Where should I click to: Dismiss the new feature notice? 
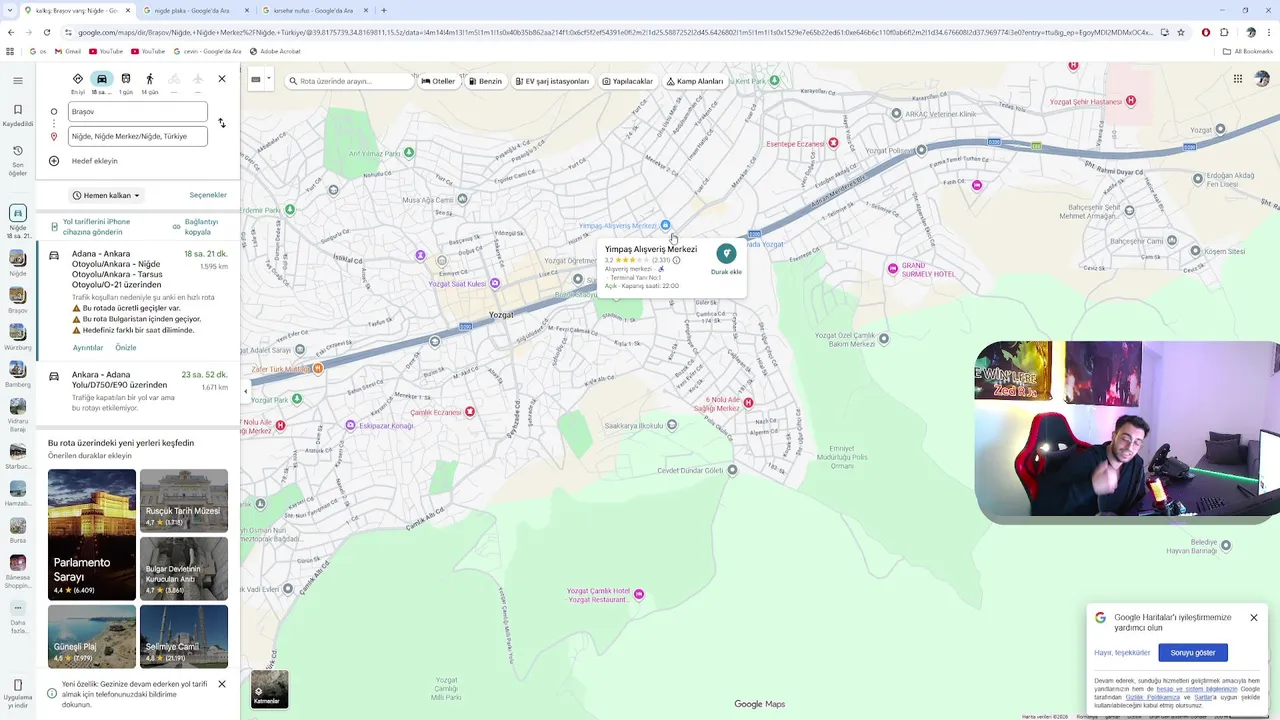click(x=222, y=684)
